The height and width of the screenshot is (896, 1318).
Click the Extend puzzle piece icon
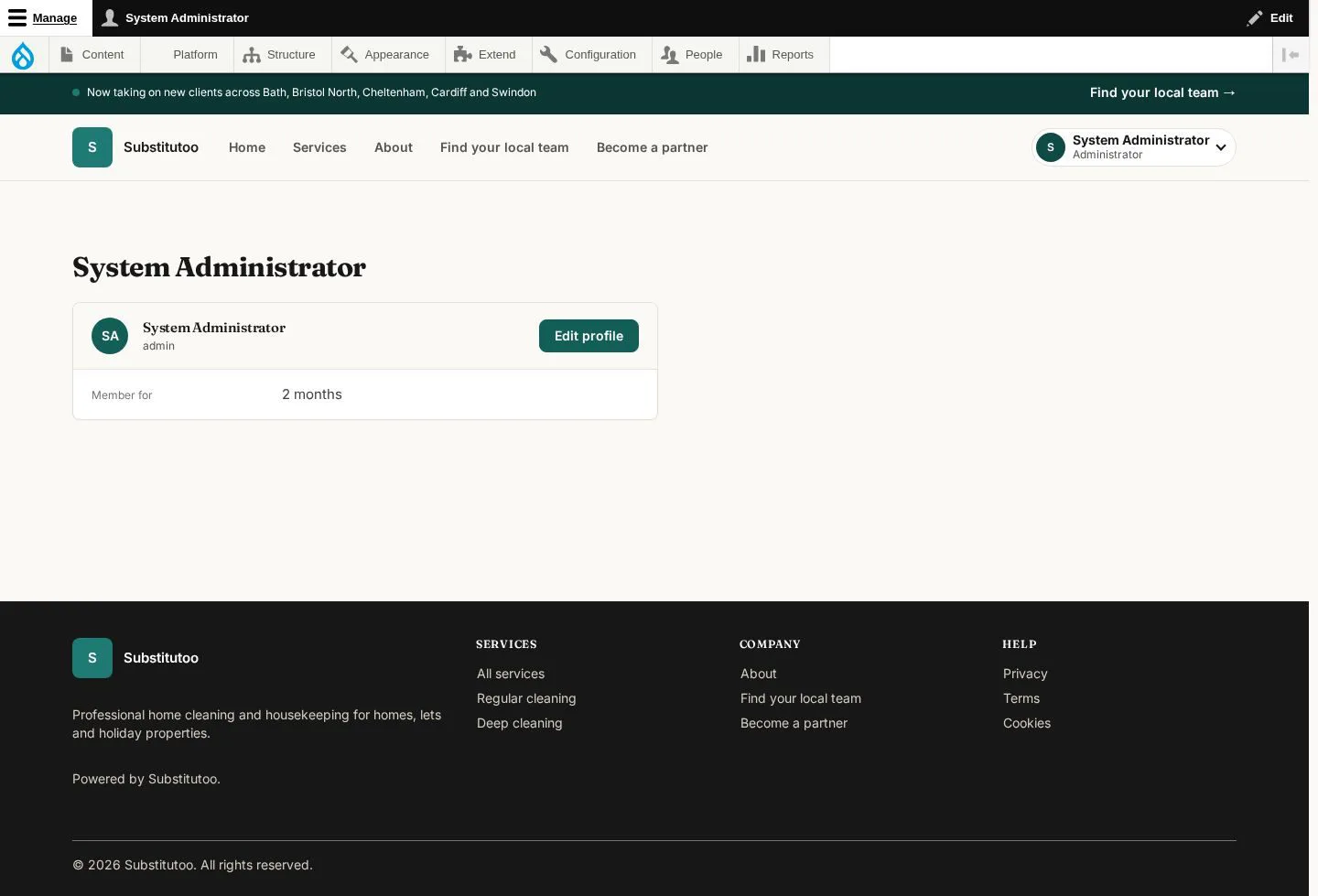[x=463, y=55]
